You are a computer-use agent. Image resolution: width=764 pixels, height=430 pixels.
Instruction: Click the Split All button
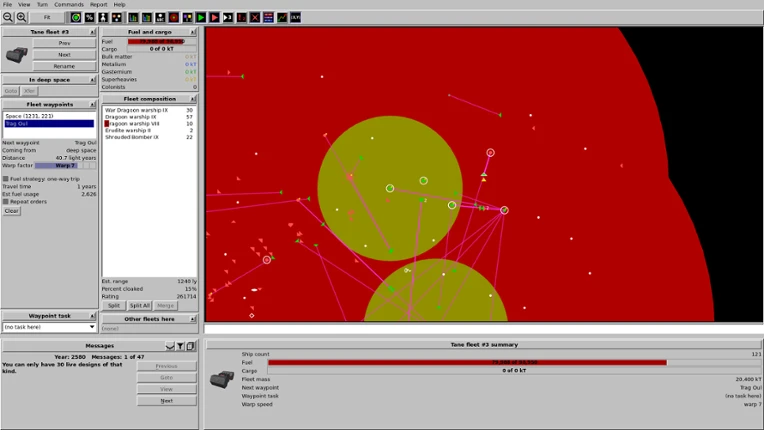coord(139,305)
